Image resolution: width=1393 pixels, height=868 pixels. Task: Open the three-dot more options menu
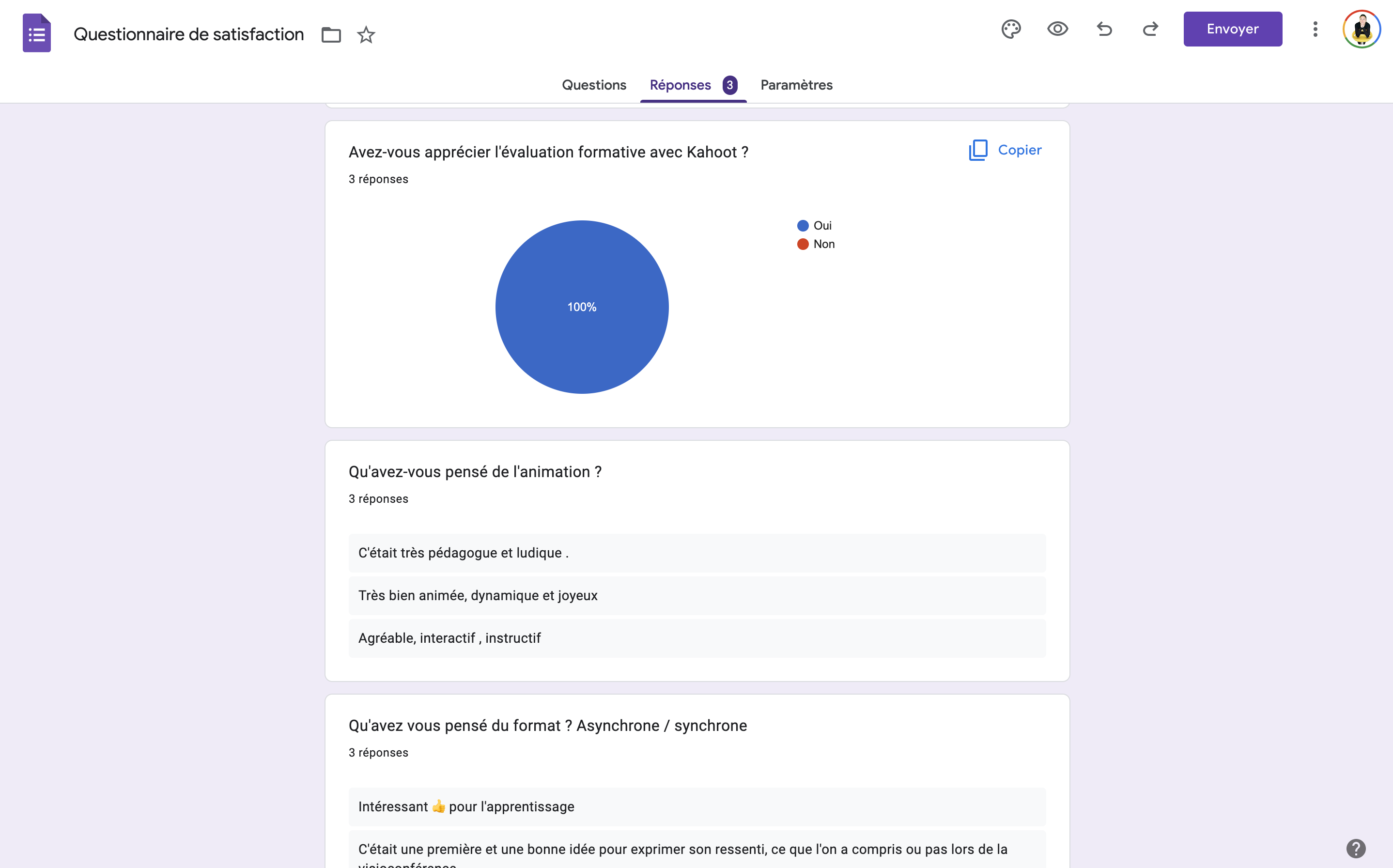coord(1315,29)
